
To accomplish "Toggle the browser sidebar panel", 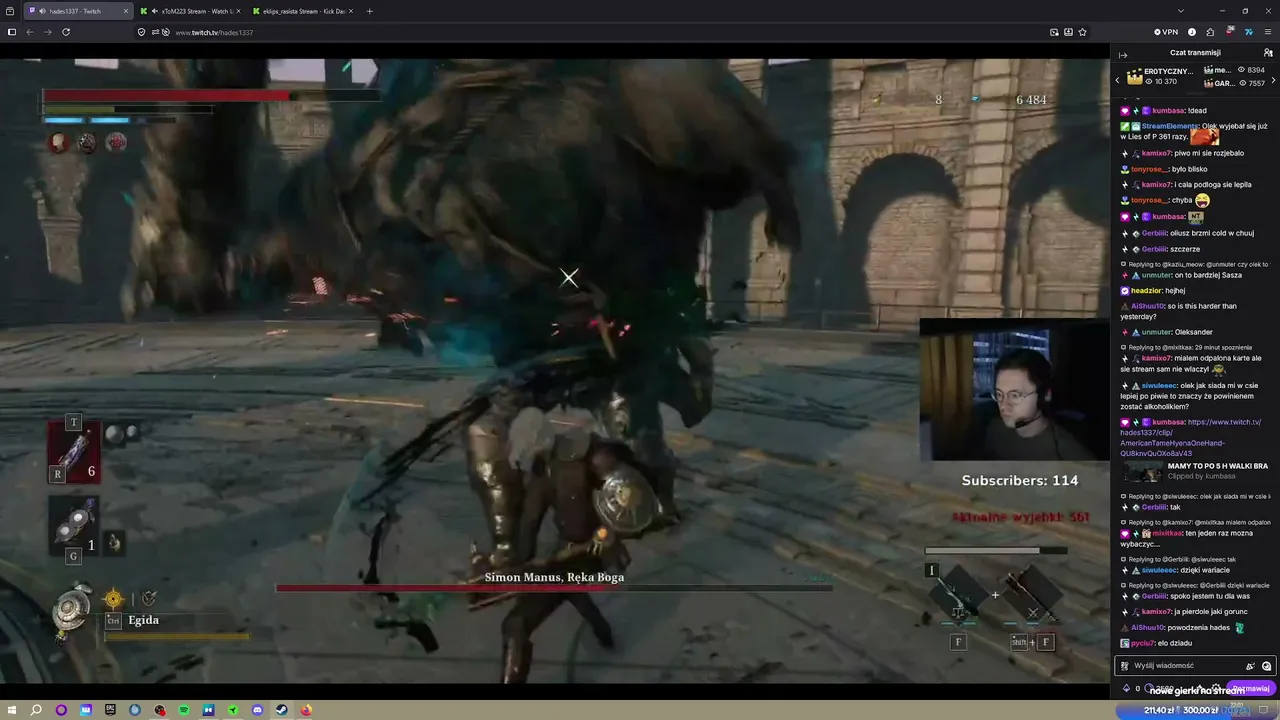I will click(x=11, y=32).
